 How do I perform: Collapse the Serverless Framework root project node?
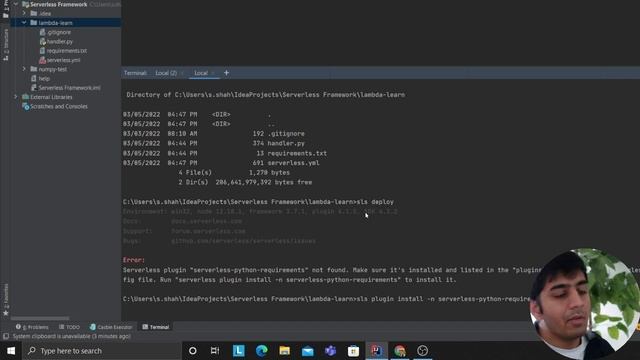[x=16, y=4]
